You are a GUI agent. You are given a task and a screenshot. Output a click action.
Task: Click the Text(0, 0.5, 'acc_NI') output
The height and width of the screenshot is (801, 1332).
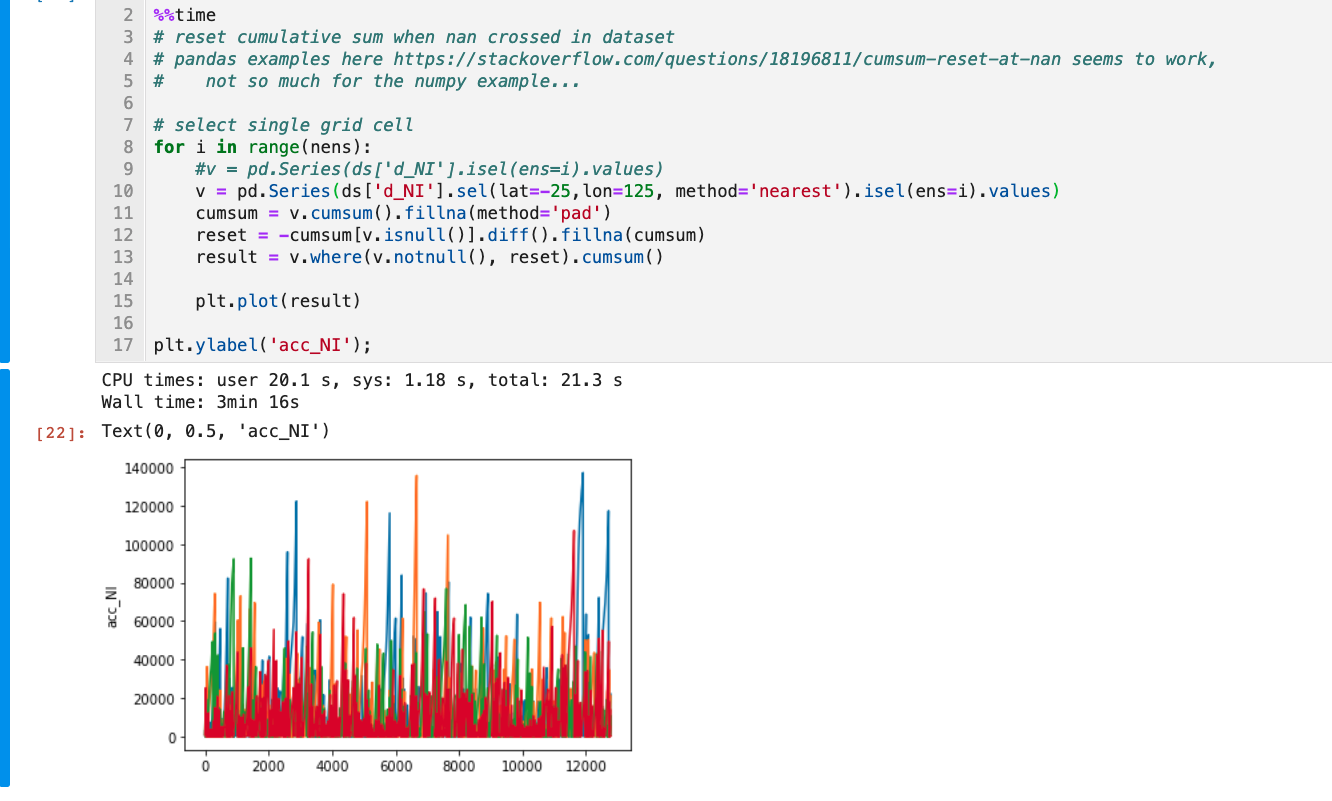pyautogui.click(x=216, y=432)
